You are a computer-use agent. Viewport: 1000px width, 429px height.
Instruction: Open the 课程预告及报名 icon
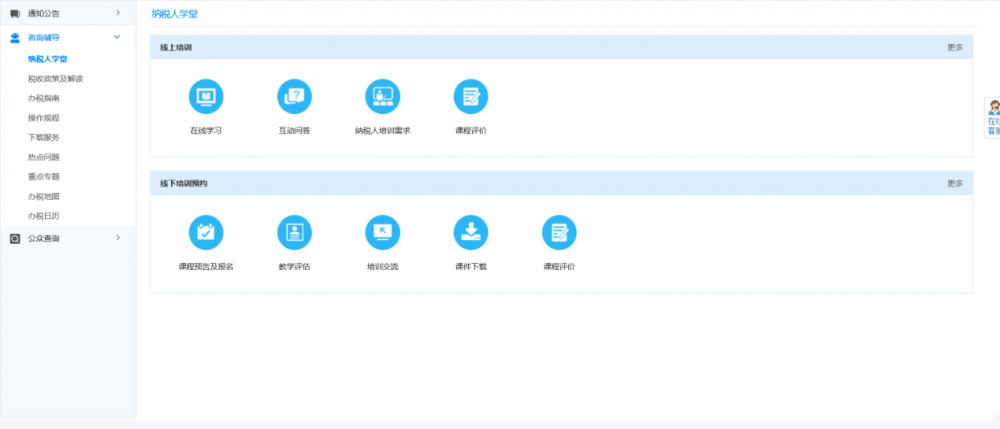pyautogui.click(x=206, y=233)
